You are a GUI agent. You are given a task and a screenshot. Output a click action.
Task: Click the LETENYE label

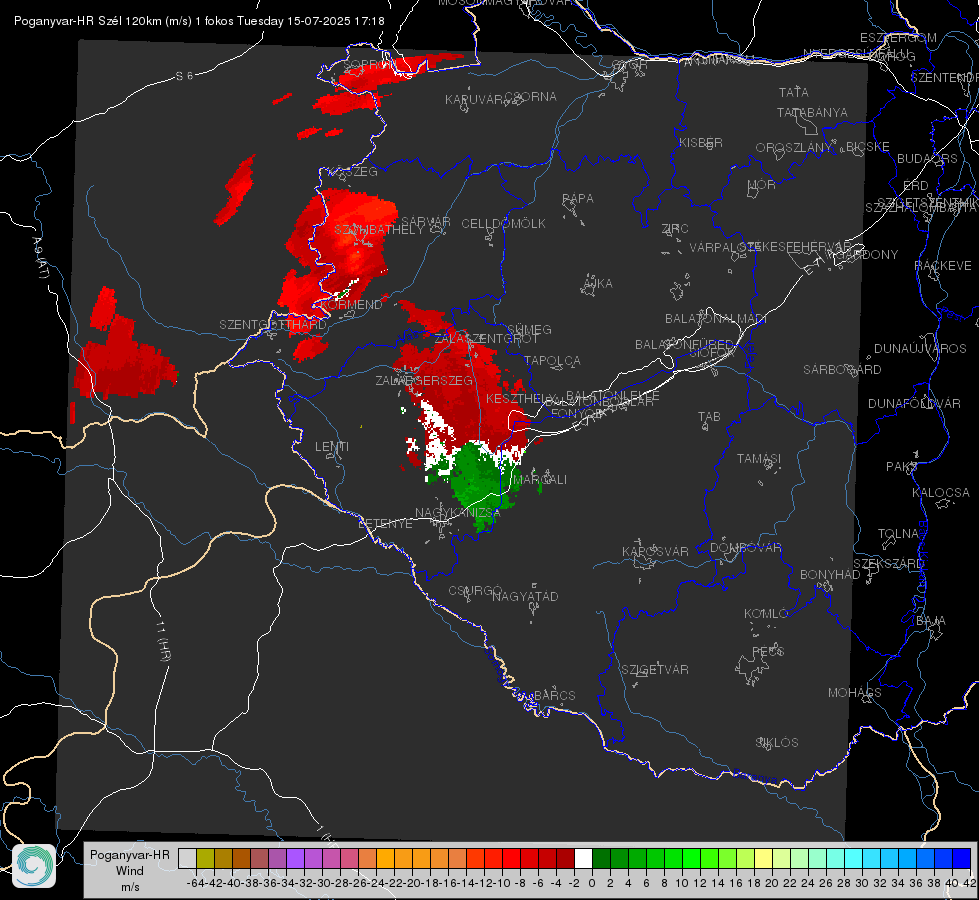pyautogui.click(x=385, y=524)
